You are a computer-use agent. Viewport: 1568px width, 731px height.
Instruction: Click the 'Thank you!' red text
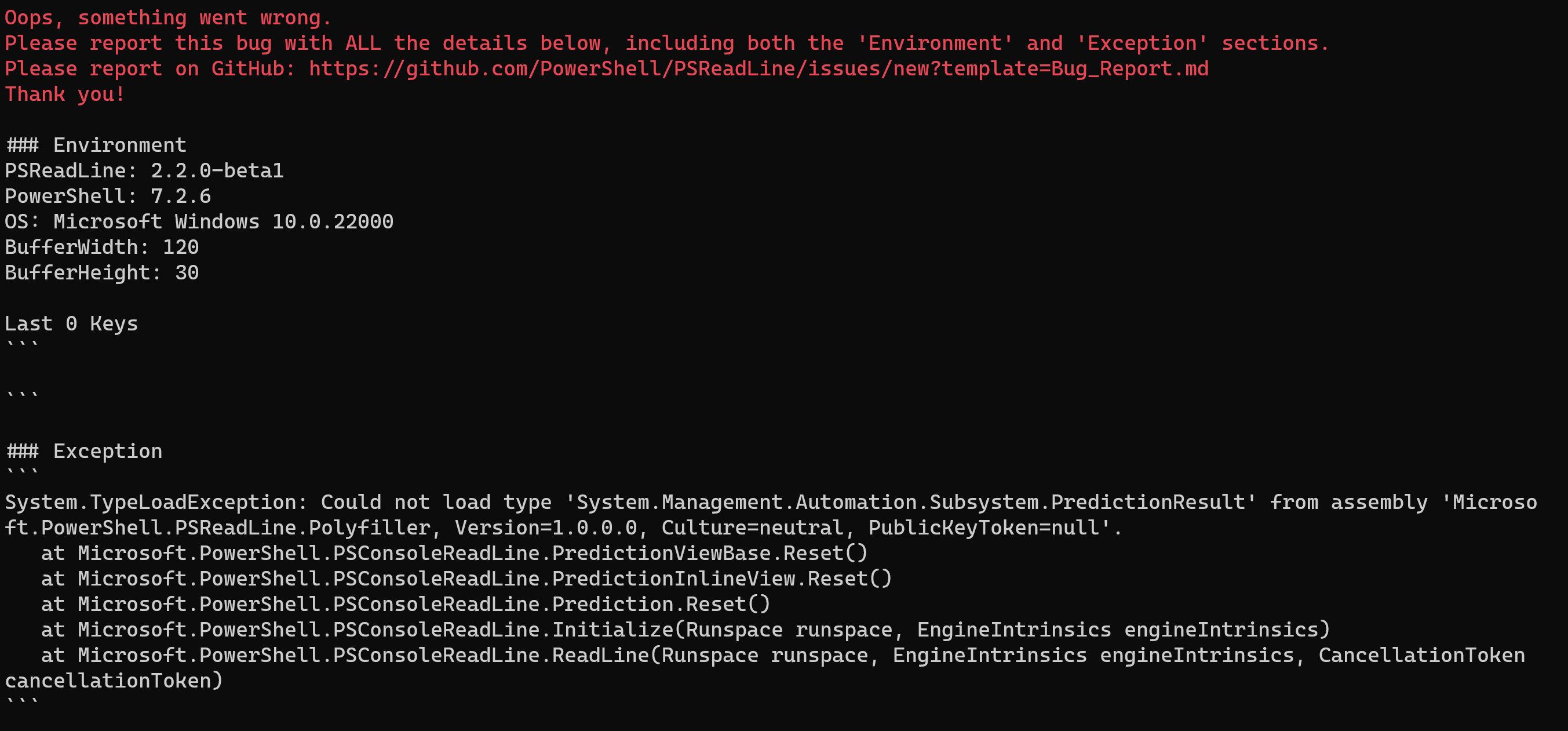click(65, 94)
